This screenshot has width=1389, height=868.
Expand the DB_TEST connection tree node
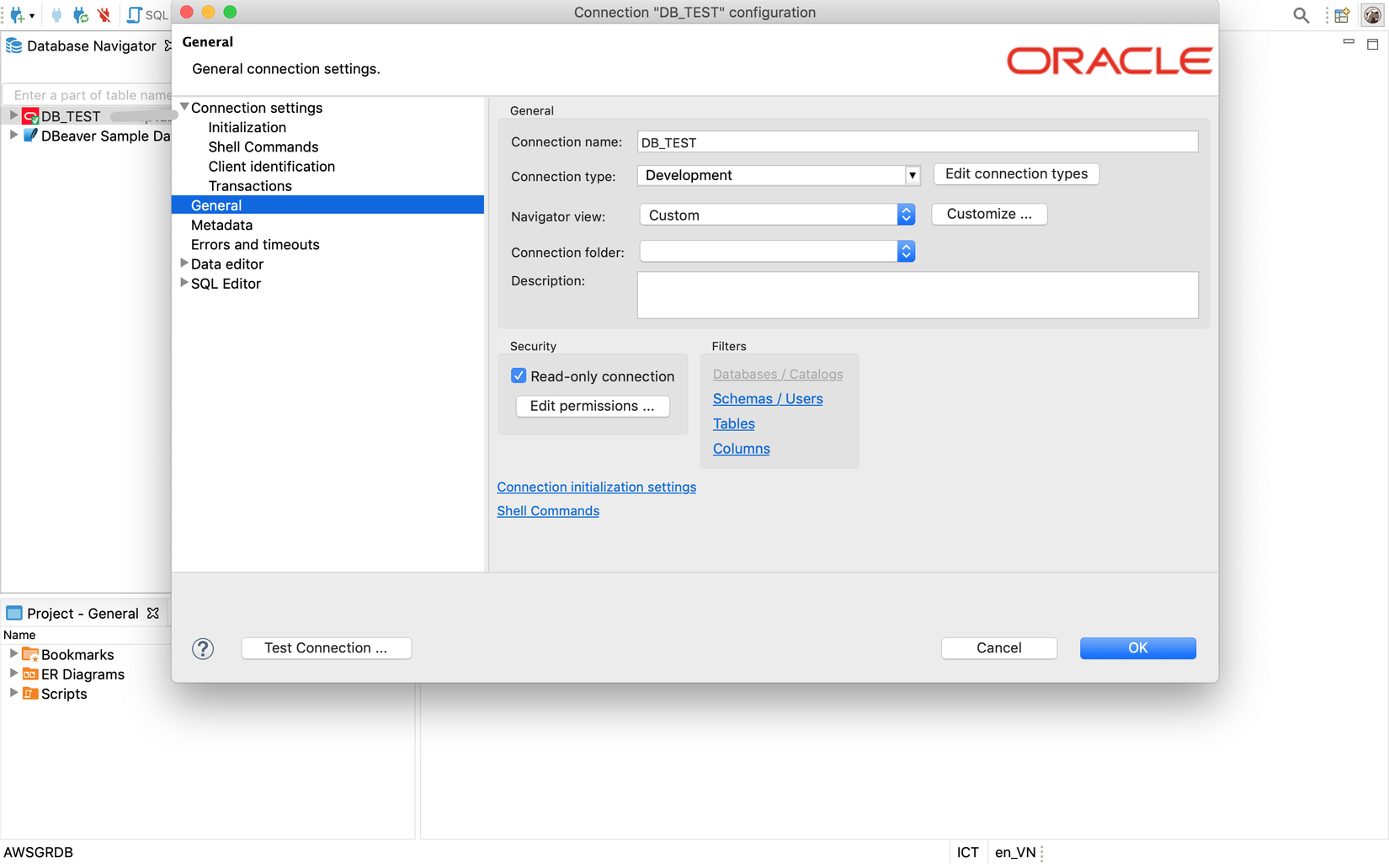coord(13,115)
